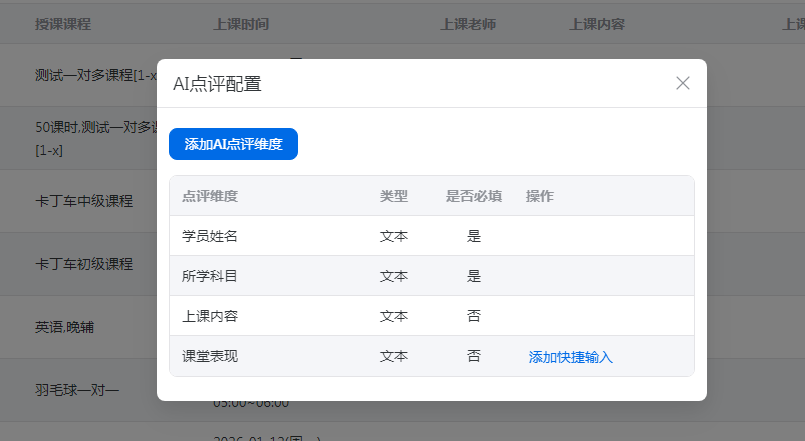This screenshot has width=805, height=441.
Task: Close the AI点评配置 dialog
Action: click(683, 83)
